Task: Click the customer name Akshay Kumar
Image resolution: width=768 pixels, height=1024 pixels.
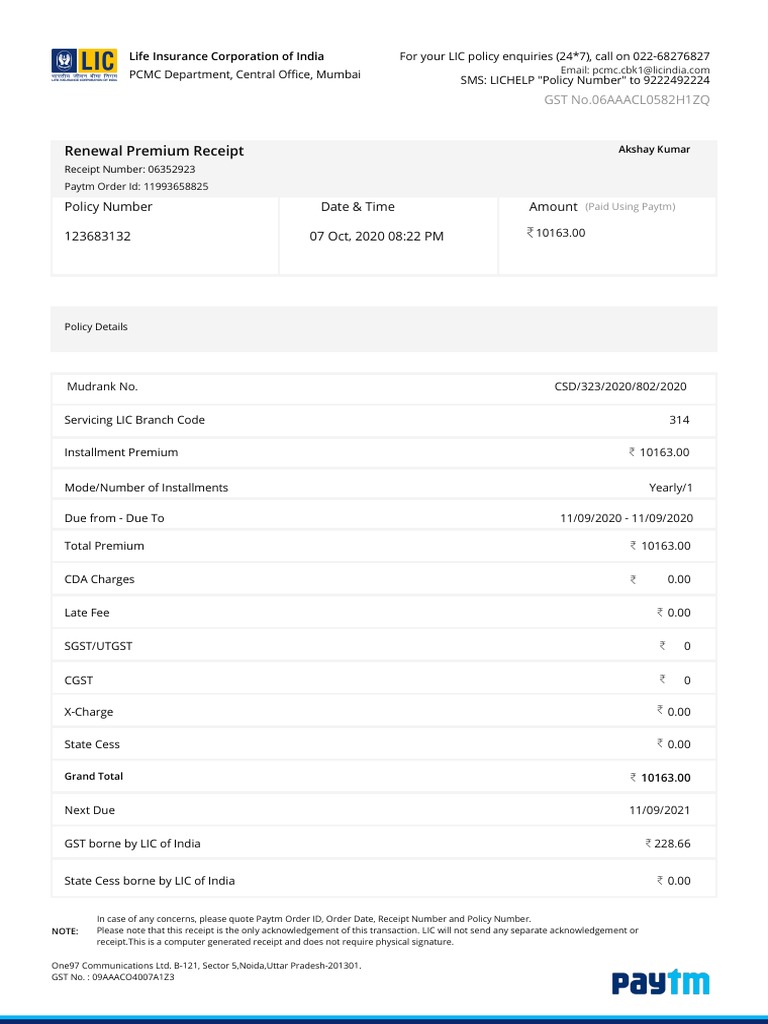Action: click(654, 150)
